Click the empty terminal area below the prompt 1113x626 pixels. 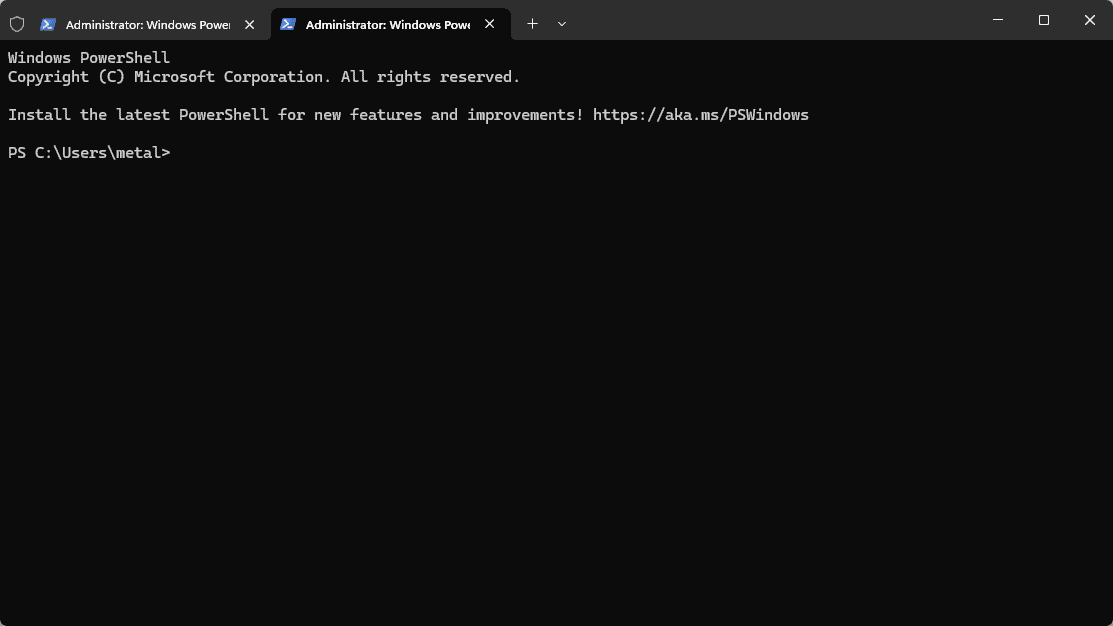coord(556,400)
